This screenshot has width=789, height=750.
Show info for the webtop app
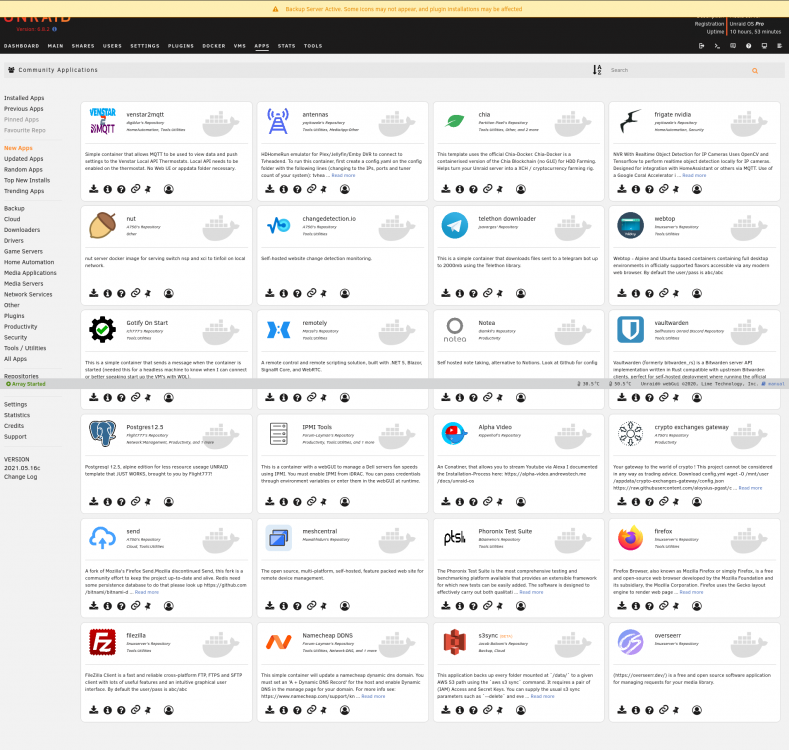click(636, 293)
